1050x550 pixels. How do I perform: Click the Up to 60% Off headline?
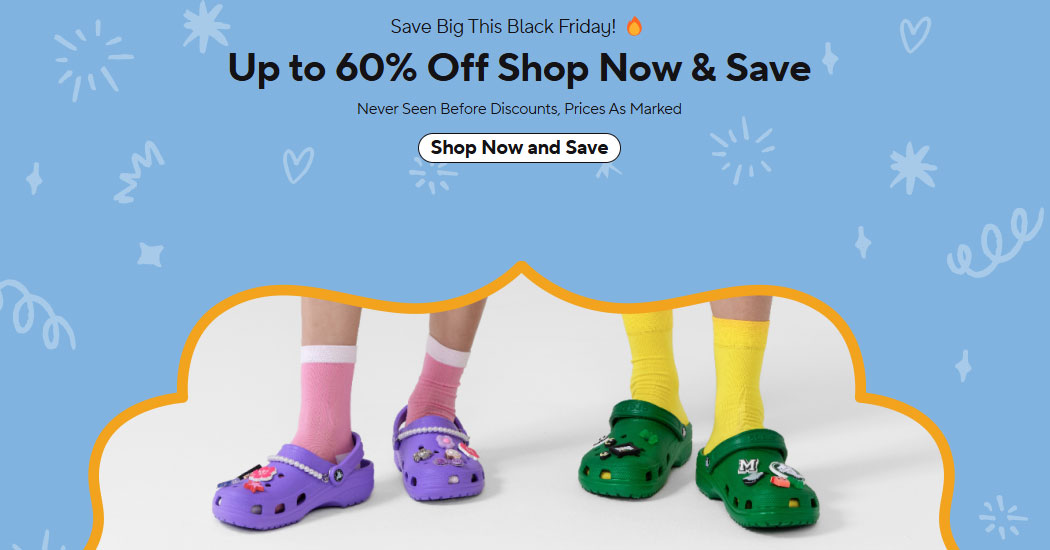coord(519,68)
